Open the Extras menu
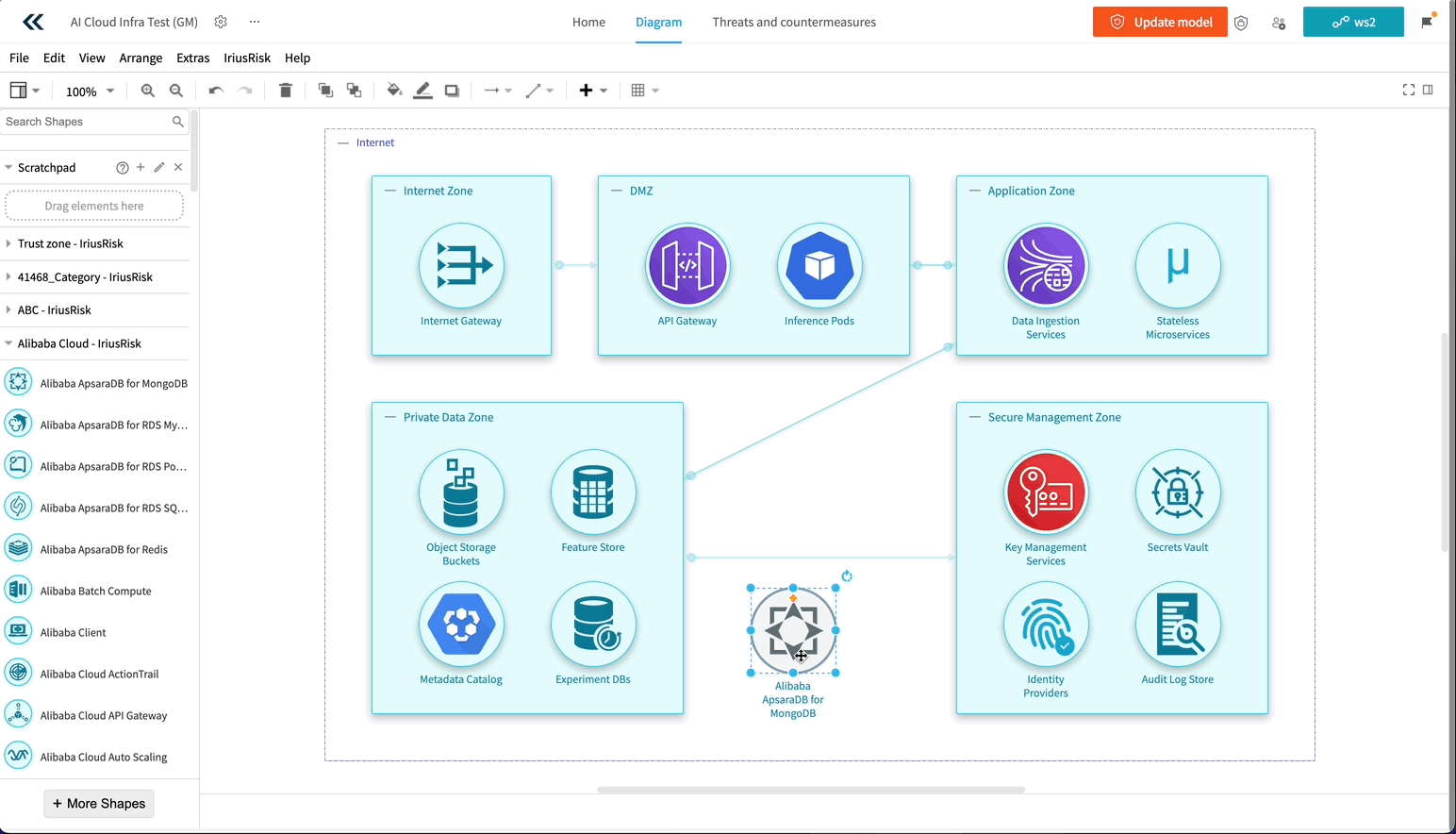 click(193, 58)
